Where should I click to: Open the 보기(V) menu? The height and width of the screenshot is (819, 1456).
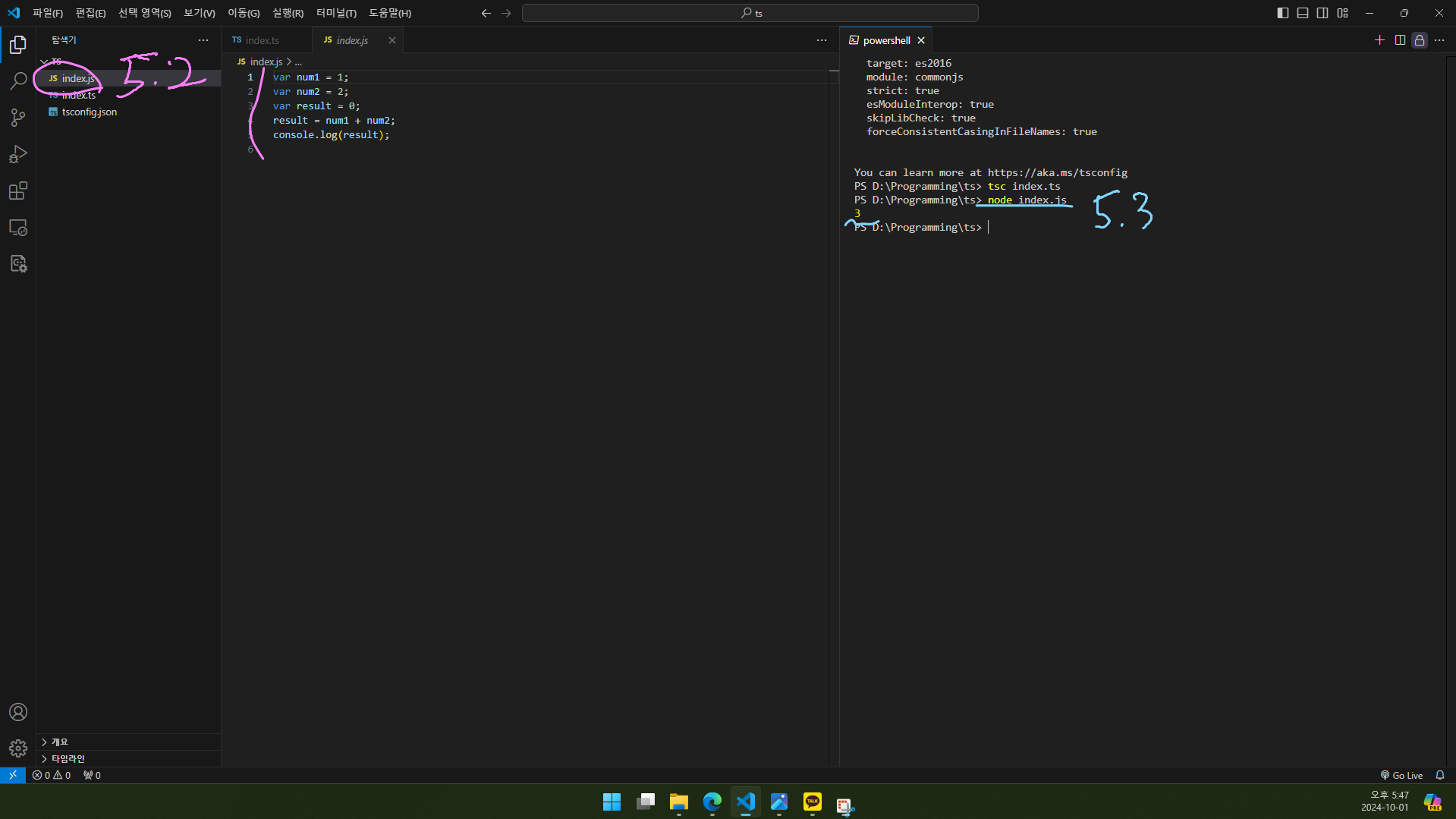(x=200, y=13)
